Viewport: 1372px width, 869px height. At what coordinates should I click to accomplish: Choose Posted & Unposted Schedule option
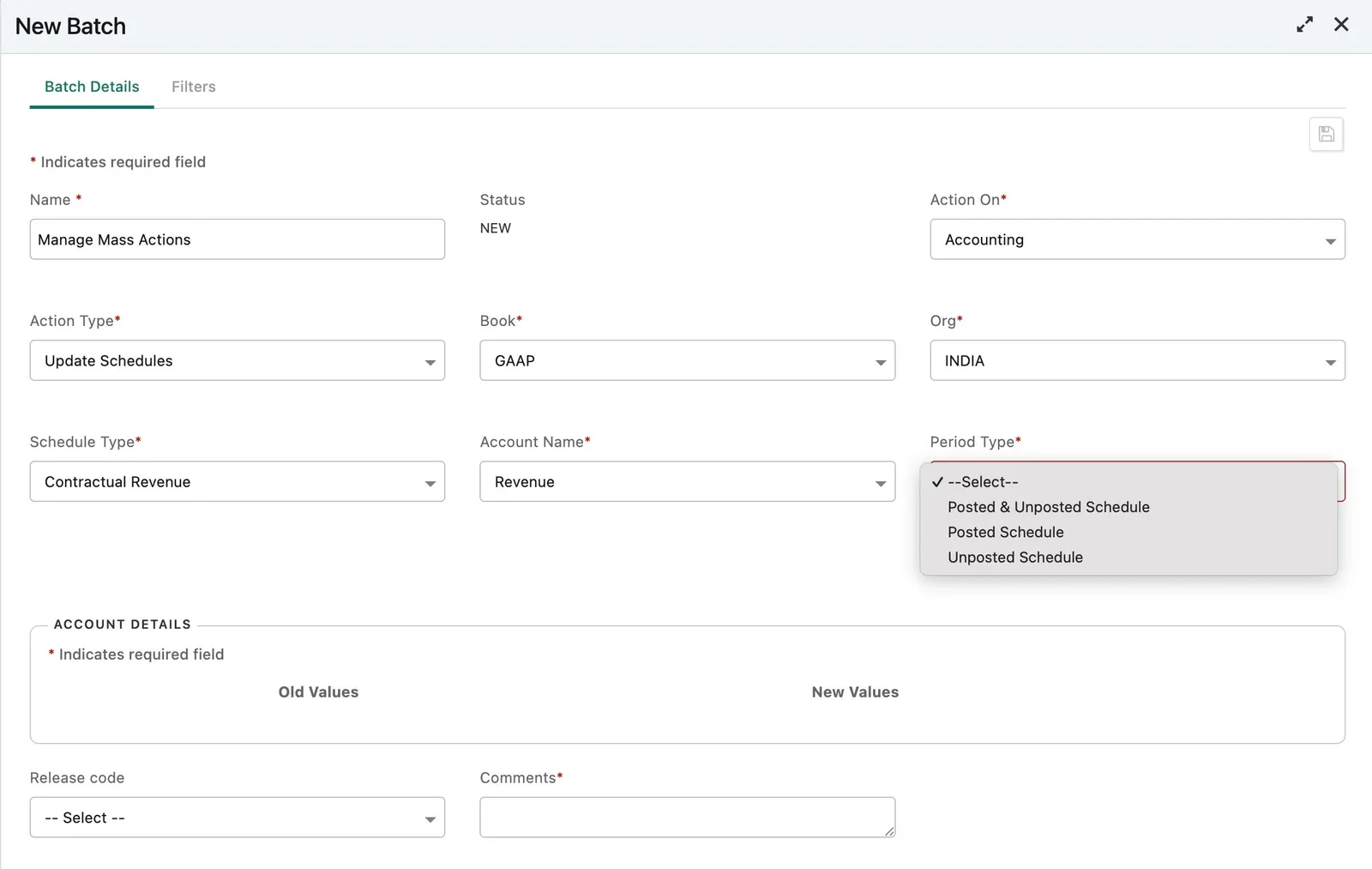[1128, 507]
